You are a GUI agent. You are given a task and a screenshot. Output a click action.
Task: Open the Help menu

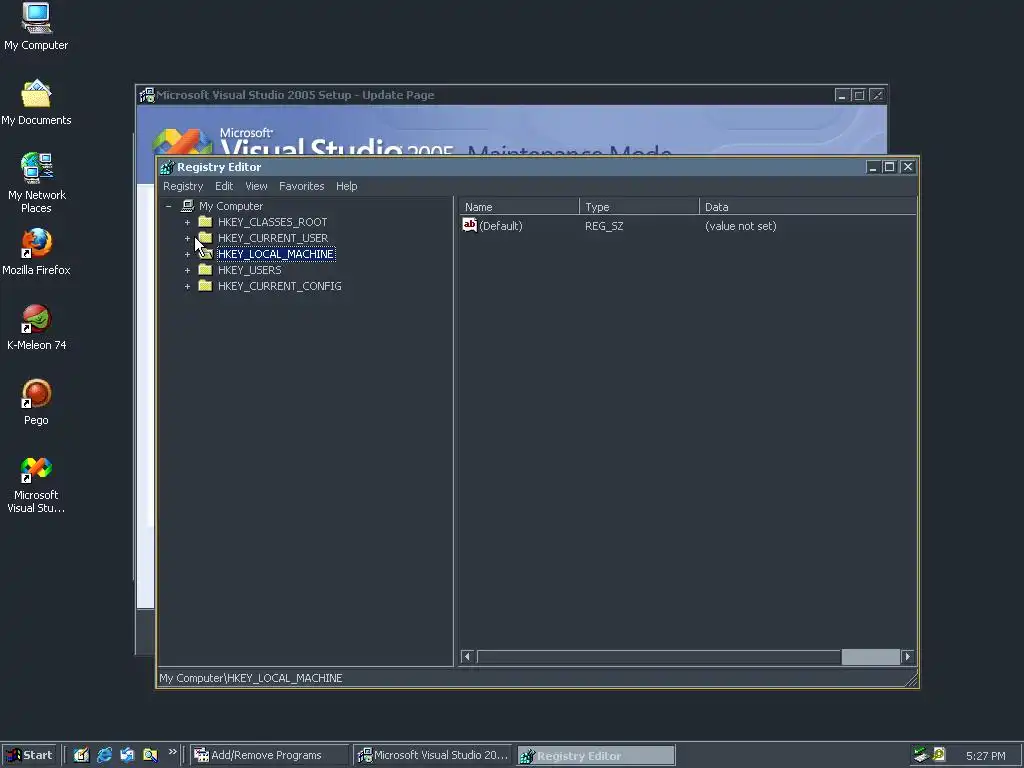tap(347, 186)
